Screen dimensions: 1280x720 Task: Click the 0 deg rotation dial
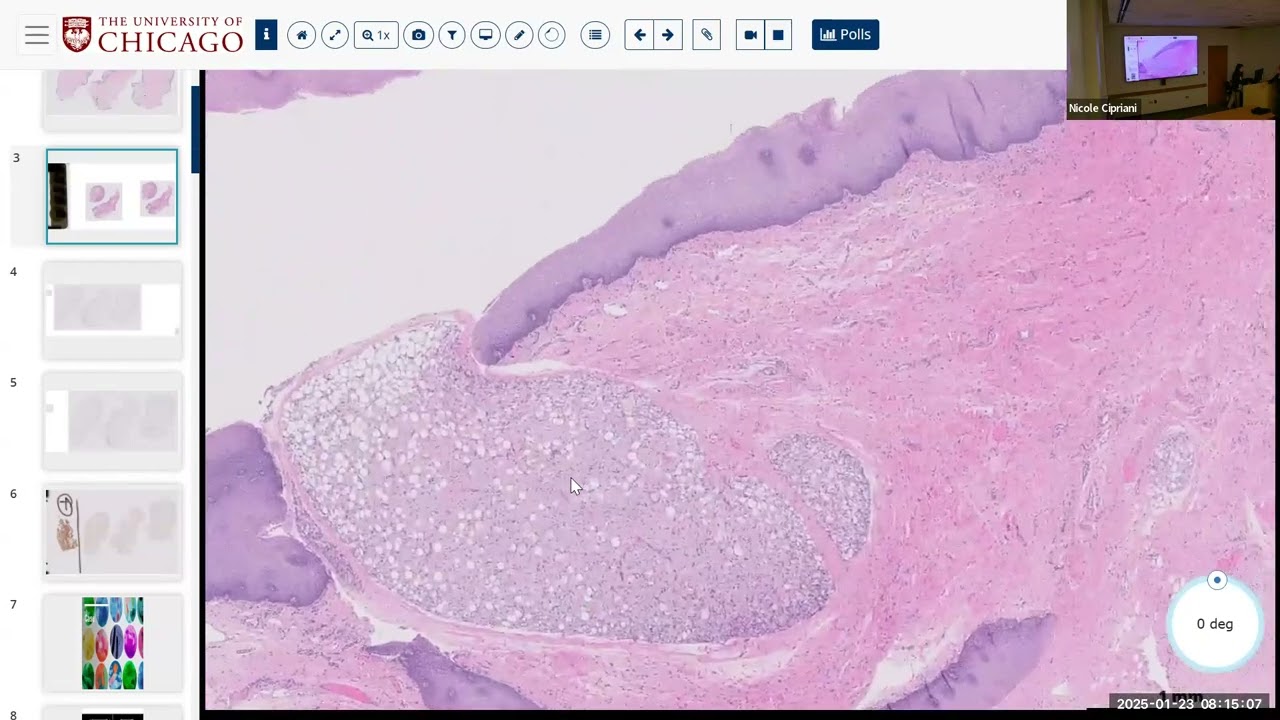pyautogui.click(x=1215, y=624)
